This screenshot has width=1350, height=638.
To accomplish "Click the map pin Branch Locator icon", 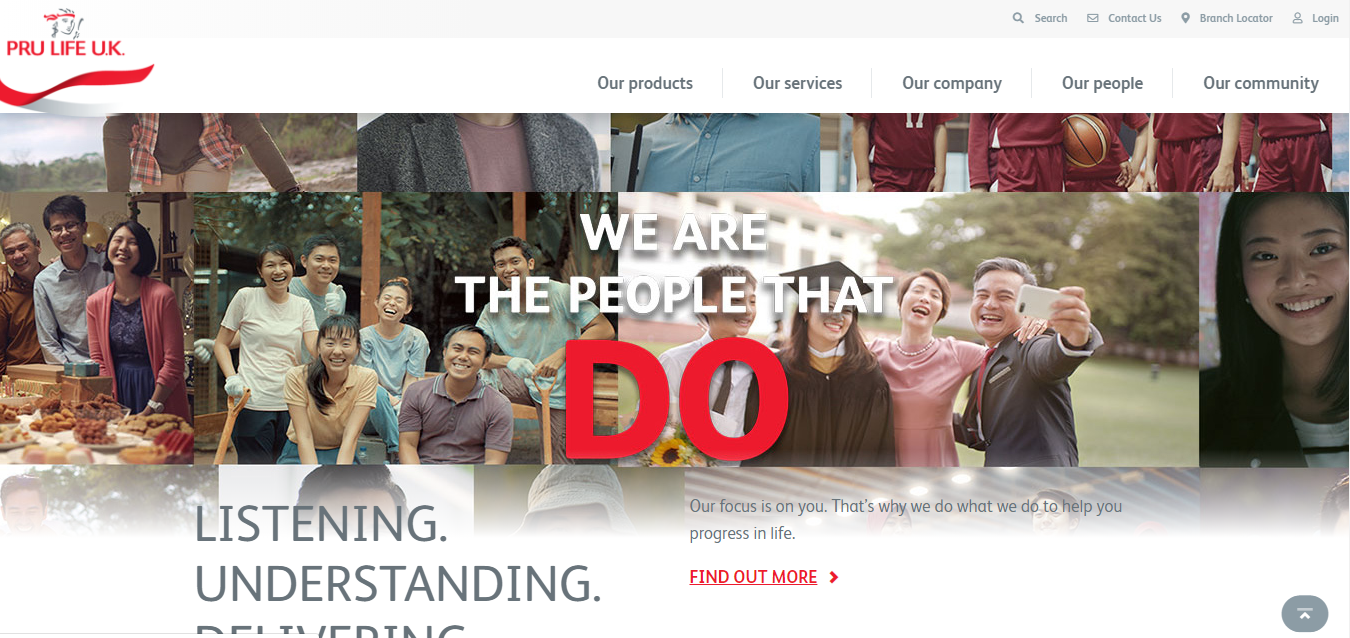I will click(1185, 18).
